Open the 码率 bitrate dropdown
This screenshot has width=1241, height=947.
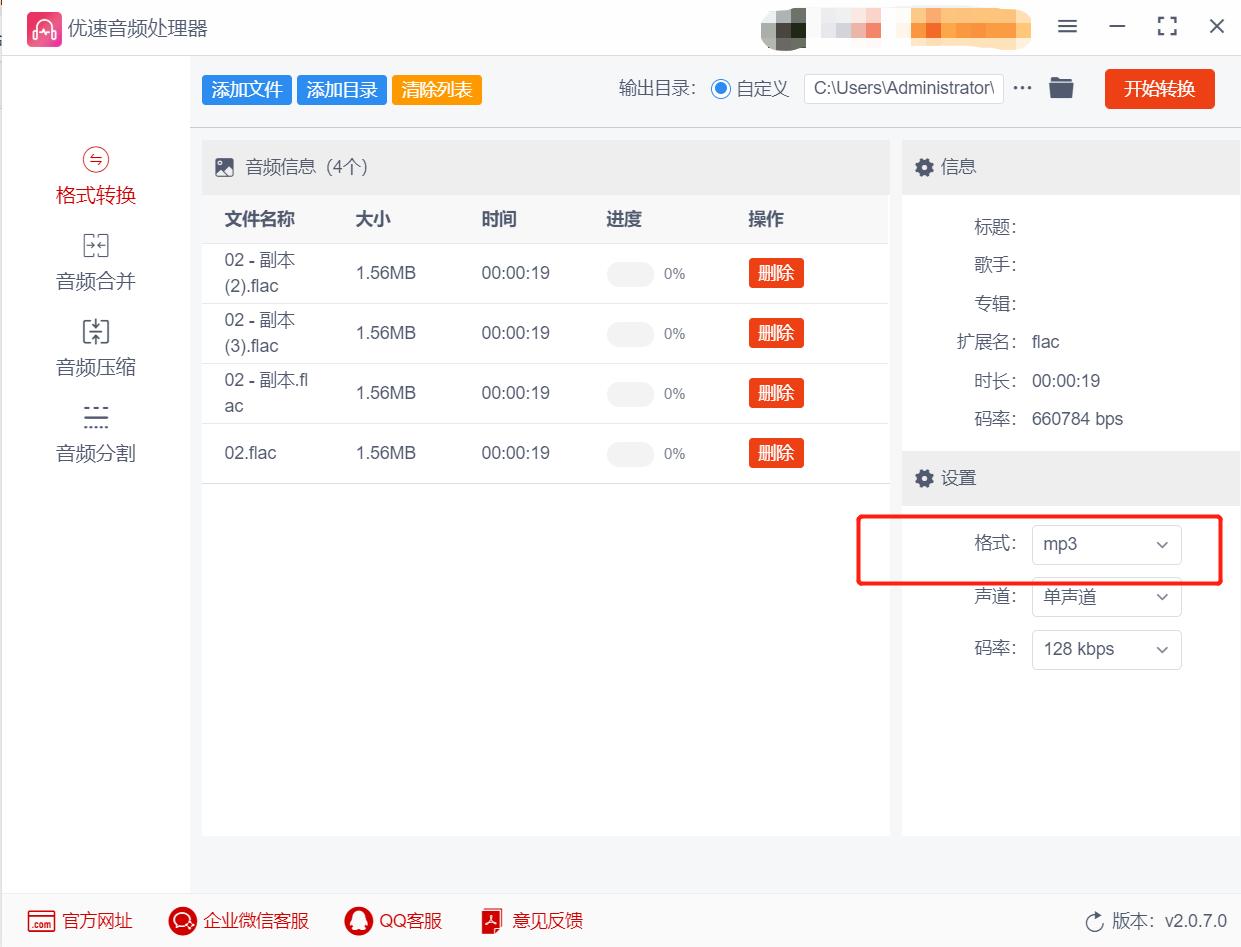point(1106,649)
